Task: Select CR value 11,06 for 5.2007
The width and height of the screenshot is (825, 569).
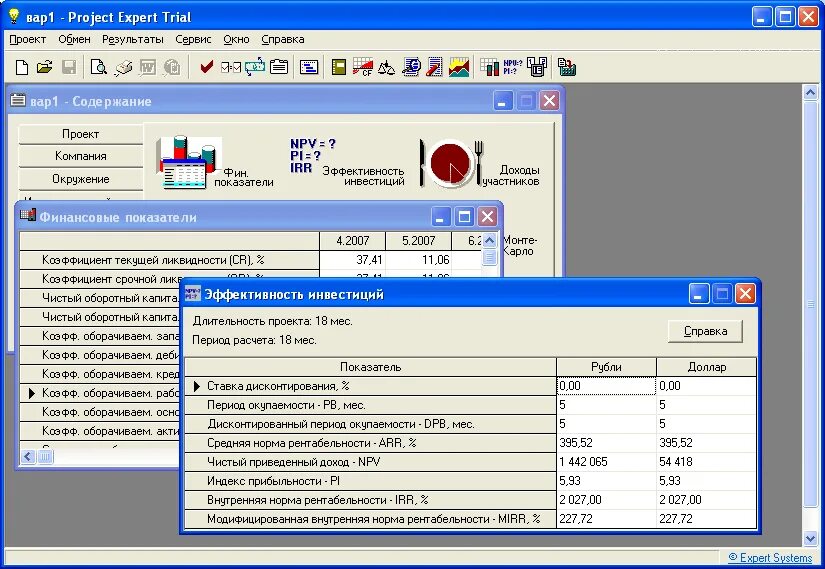Action: [418, 259]
